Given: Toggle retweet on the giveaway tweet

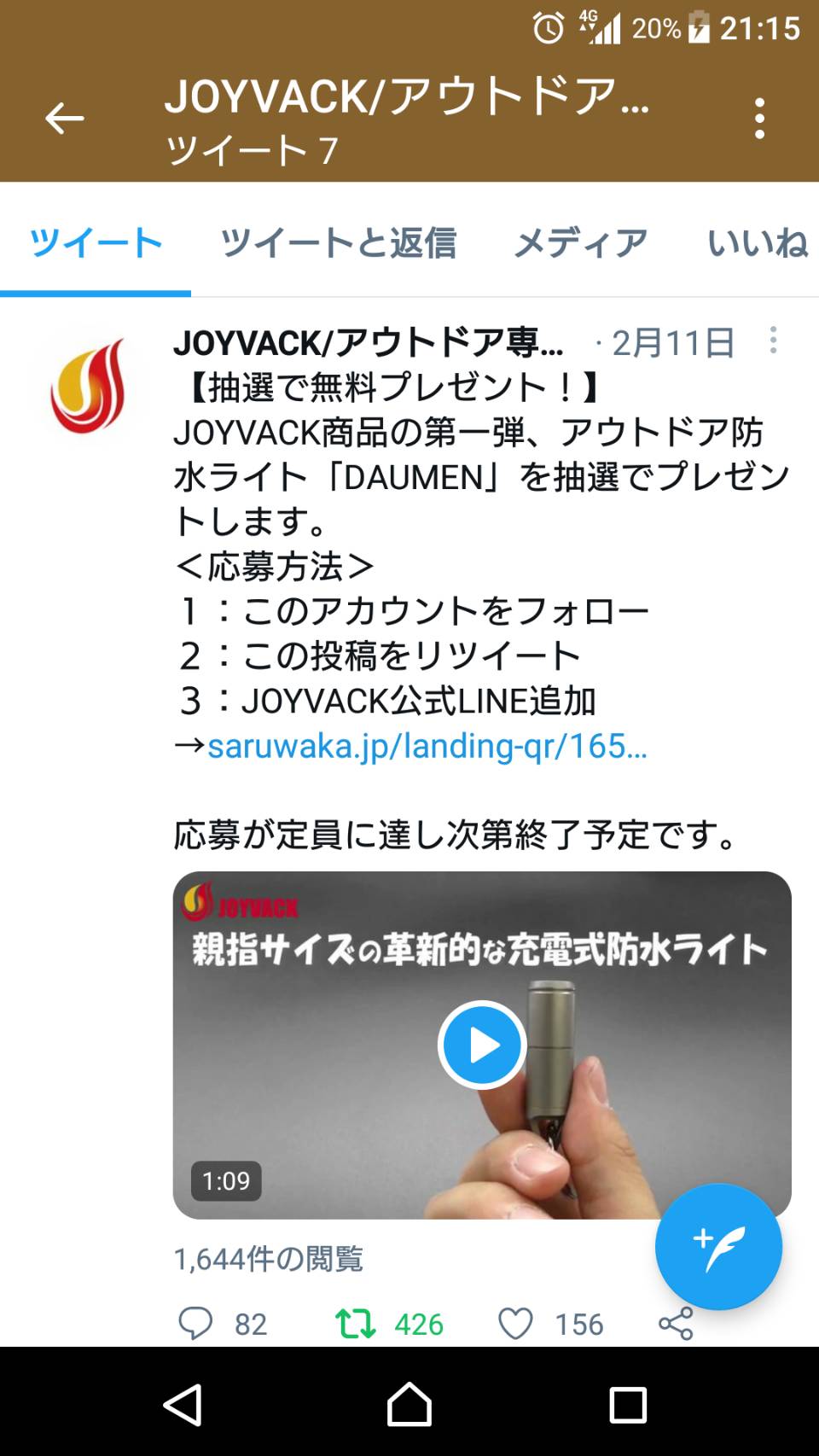Looking at the screenshot, I should pyautogui.click(x=355, y=1324).
